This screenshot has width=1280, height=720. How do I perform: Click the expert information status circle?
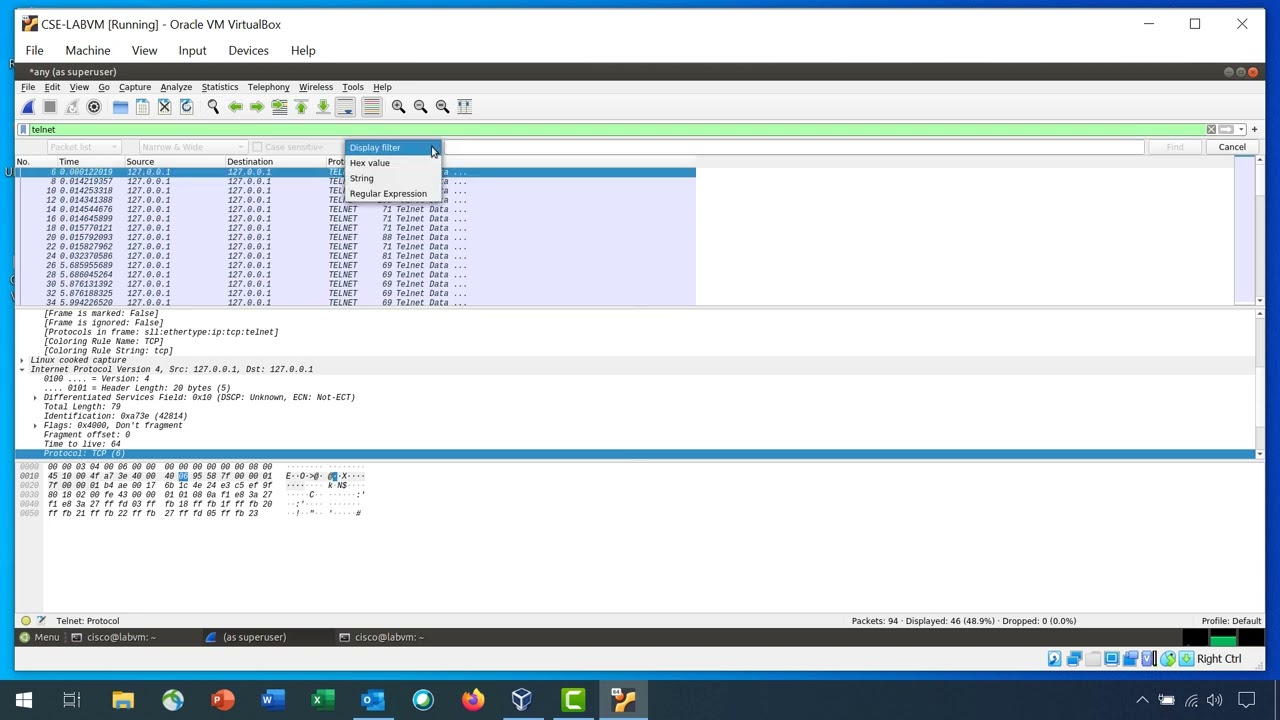pos(26,621)
